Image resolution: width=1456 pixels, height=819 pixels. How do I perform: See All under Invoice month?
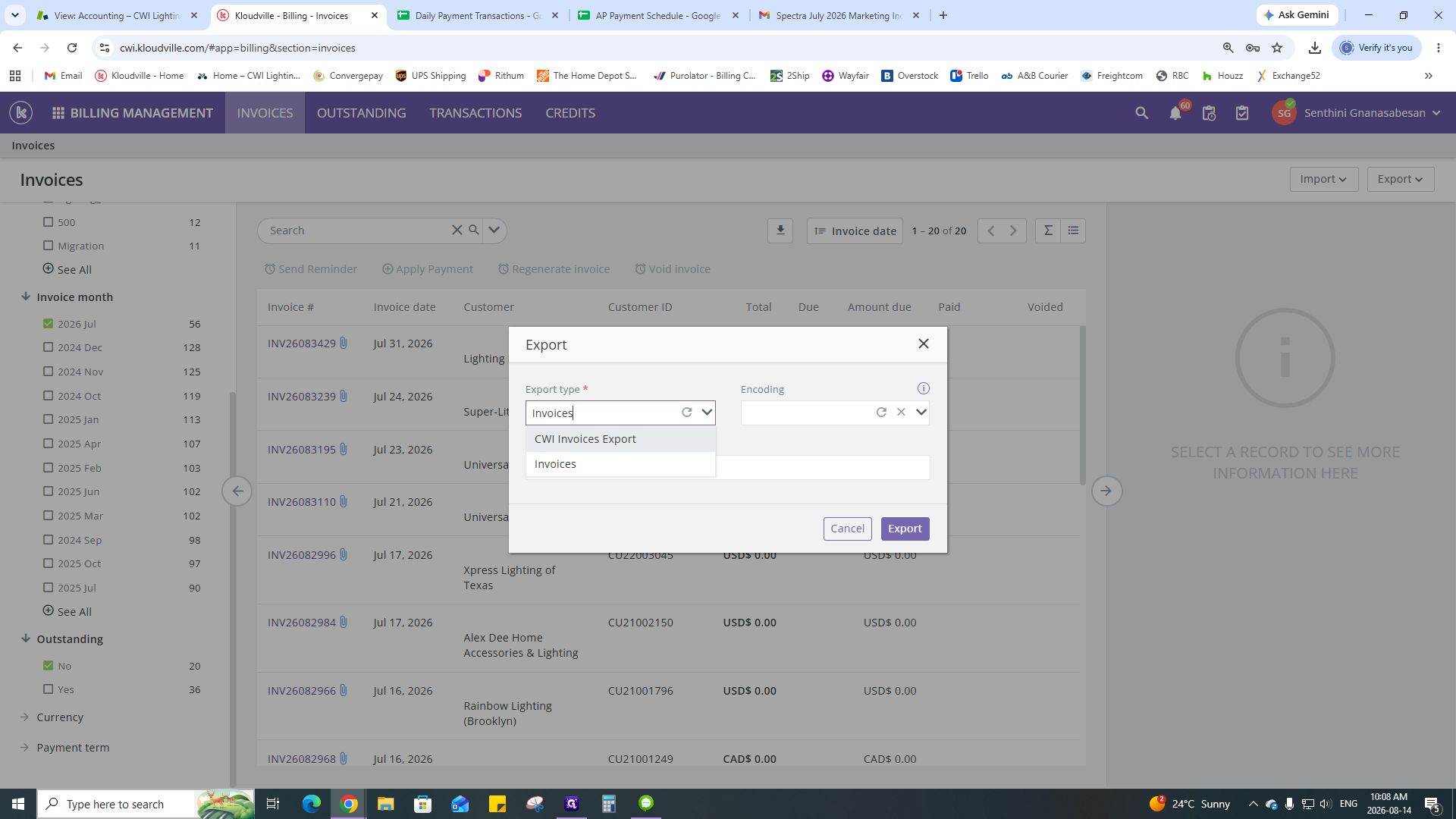click(67, 611)
